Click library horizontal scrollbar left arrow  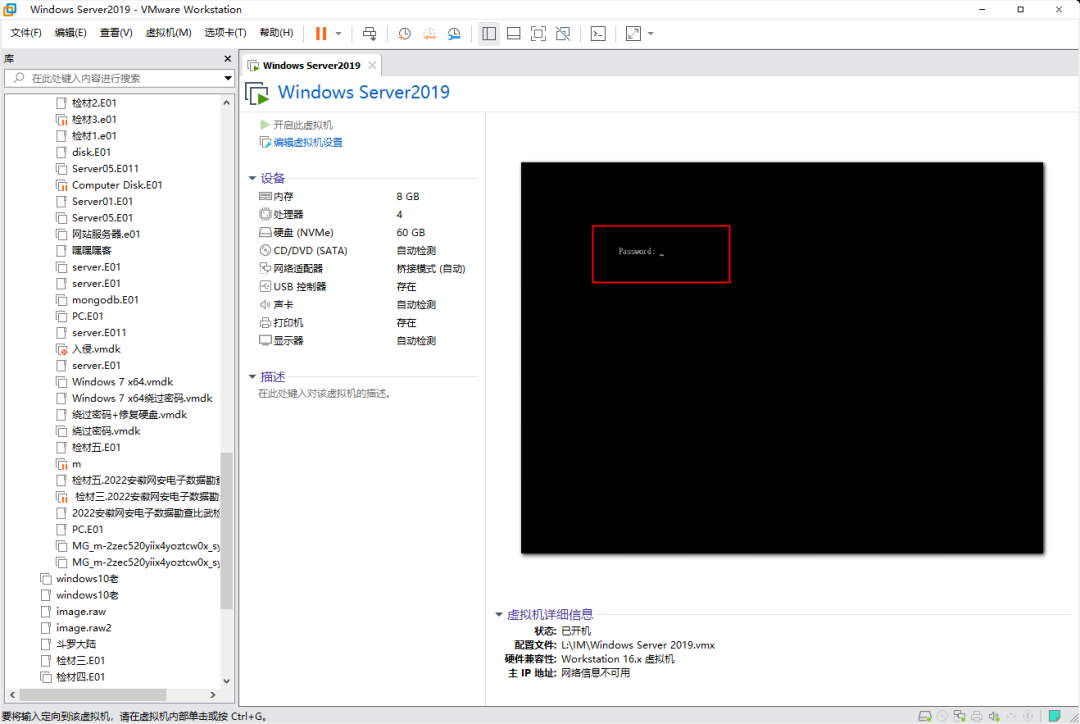(12, 695)
